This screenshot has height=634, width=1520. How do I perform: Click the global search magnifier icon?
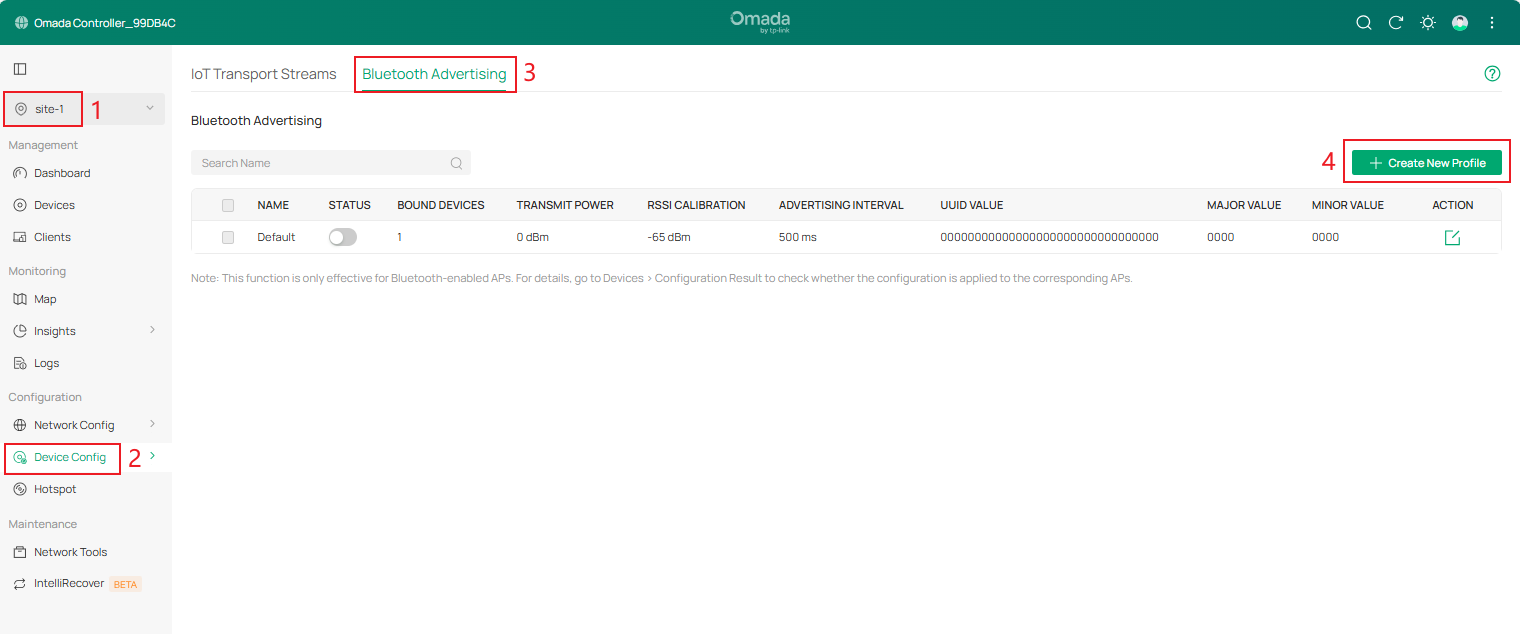1363,23
